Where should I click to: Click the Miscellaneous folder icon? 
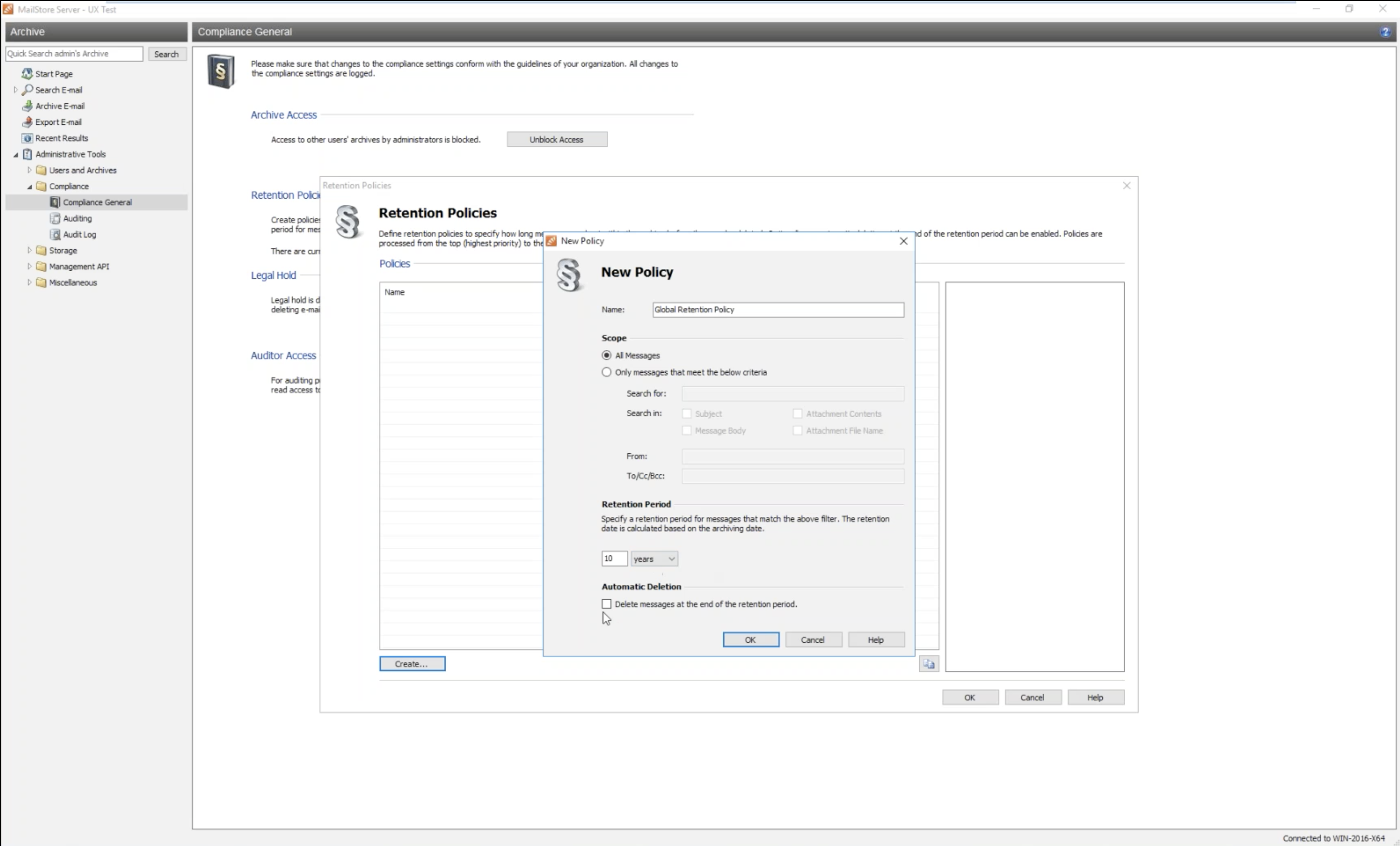pos(41,283)
